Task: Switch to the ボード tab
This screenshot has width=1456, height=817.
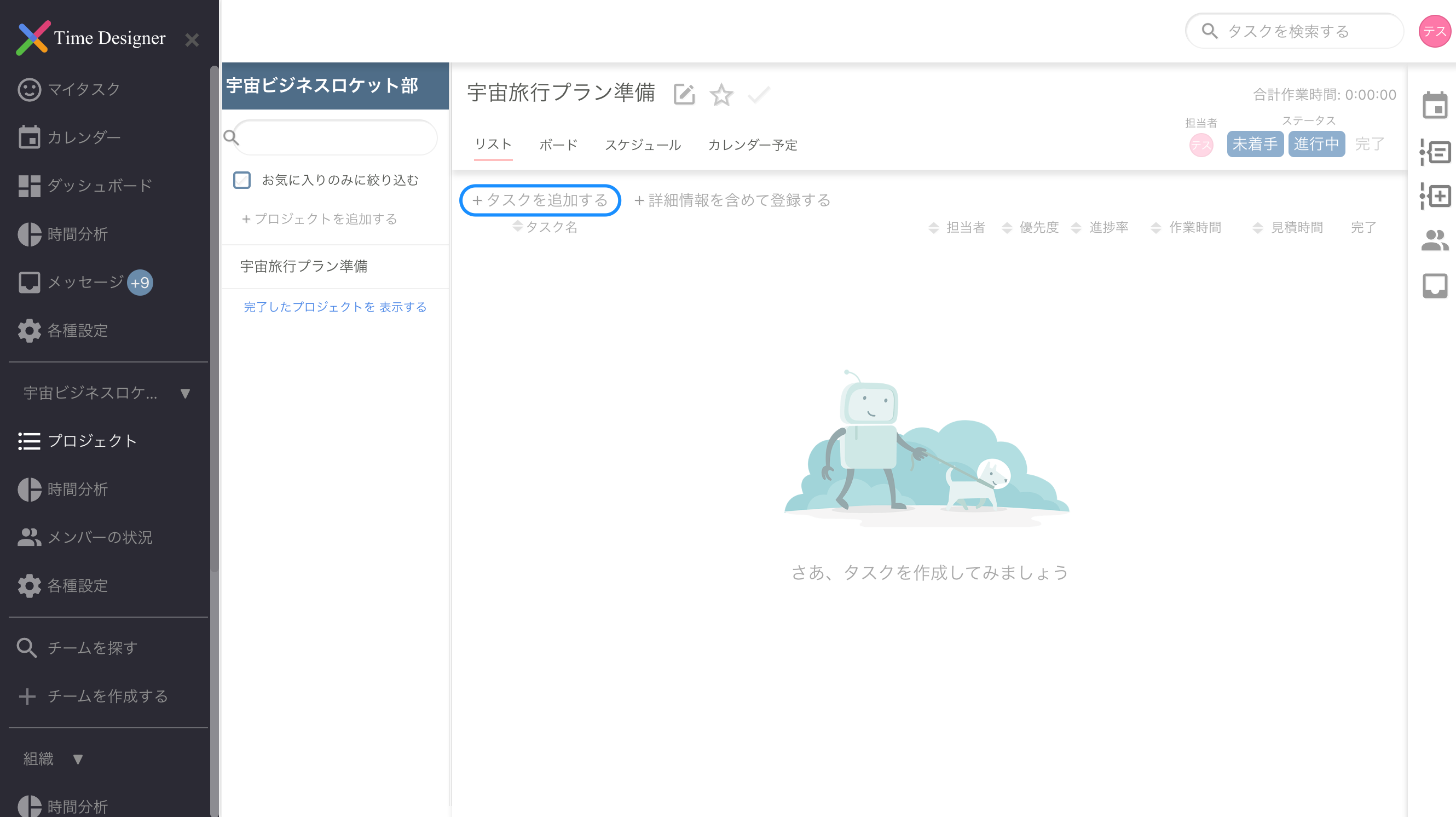Action: [557, 145]
